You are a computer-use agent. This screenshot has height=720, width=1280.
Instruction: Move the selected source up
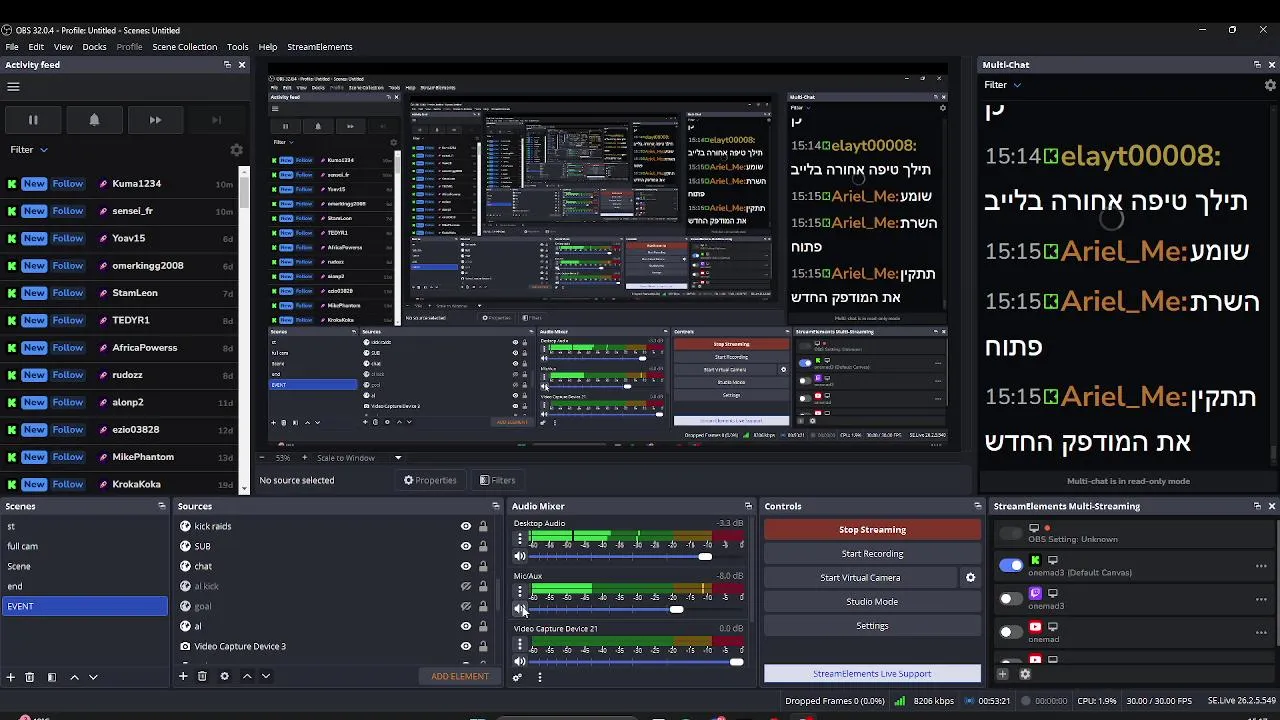coord(247,676)
